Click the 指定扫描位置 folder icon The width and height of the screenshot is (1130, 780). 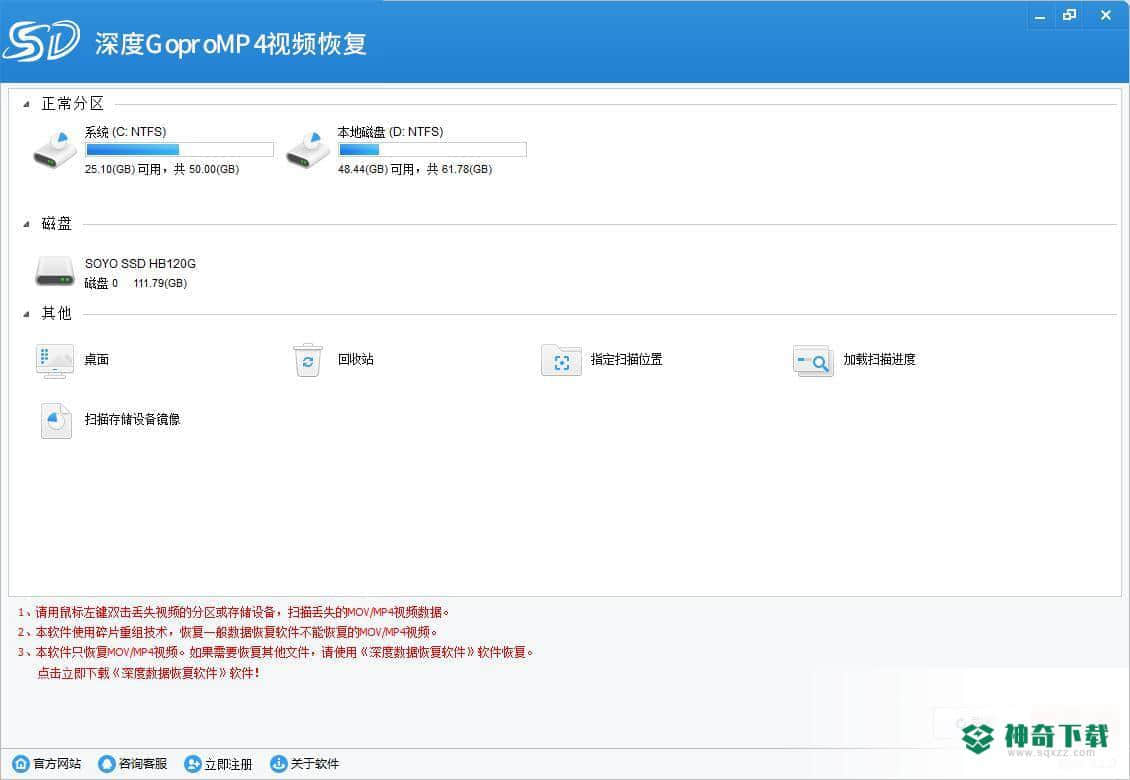pyautogui.click(x=561, y=360)
